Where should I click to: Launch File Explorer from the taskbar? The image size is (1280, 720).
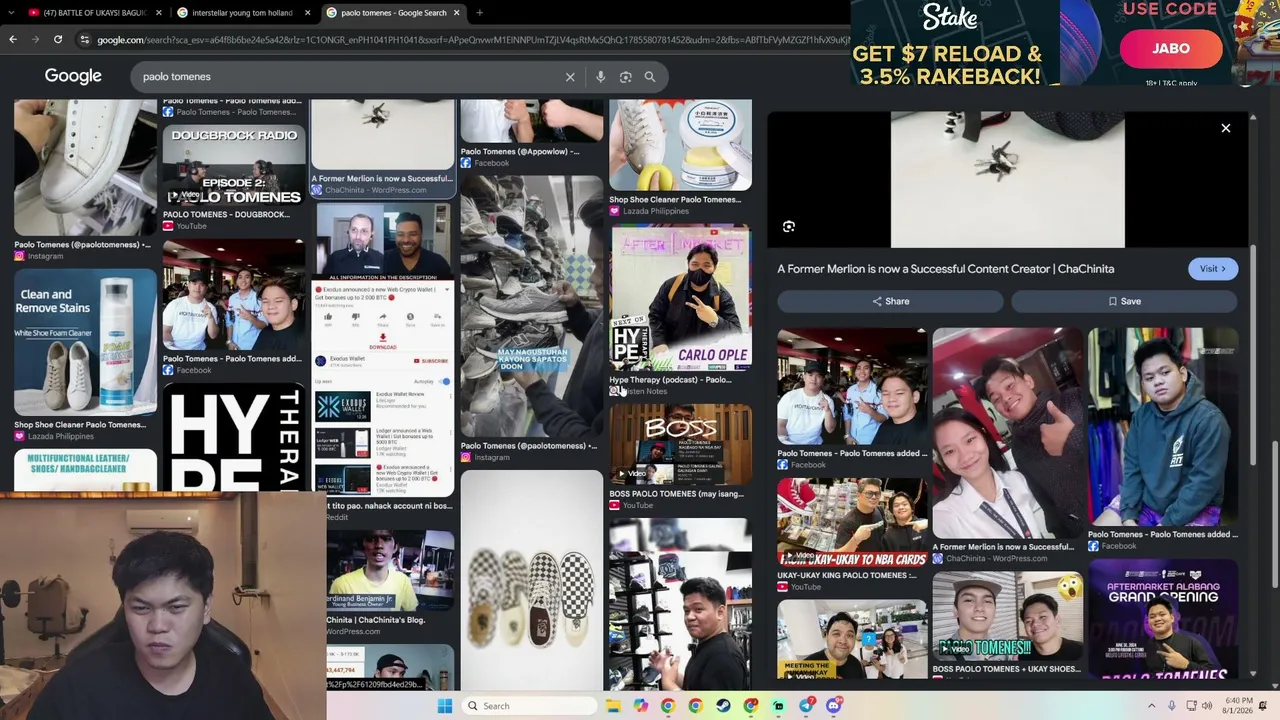coord(613,706)
